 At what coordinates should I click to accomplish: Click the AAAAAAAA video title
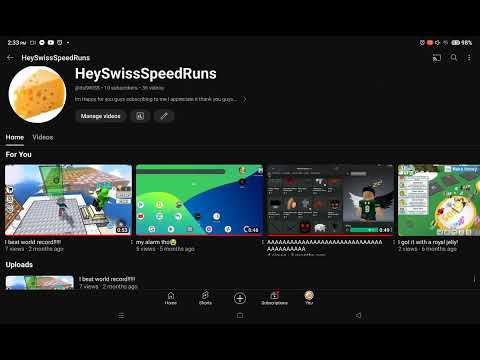(x=325, y=245)
